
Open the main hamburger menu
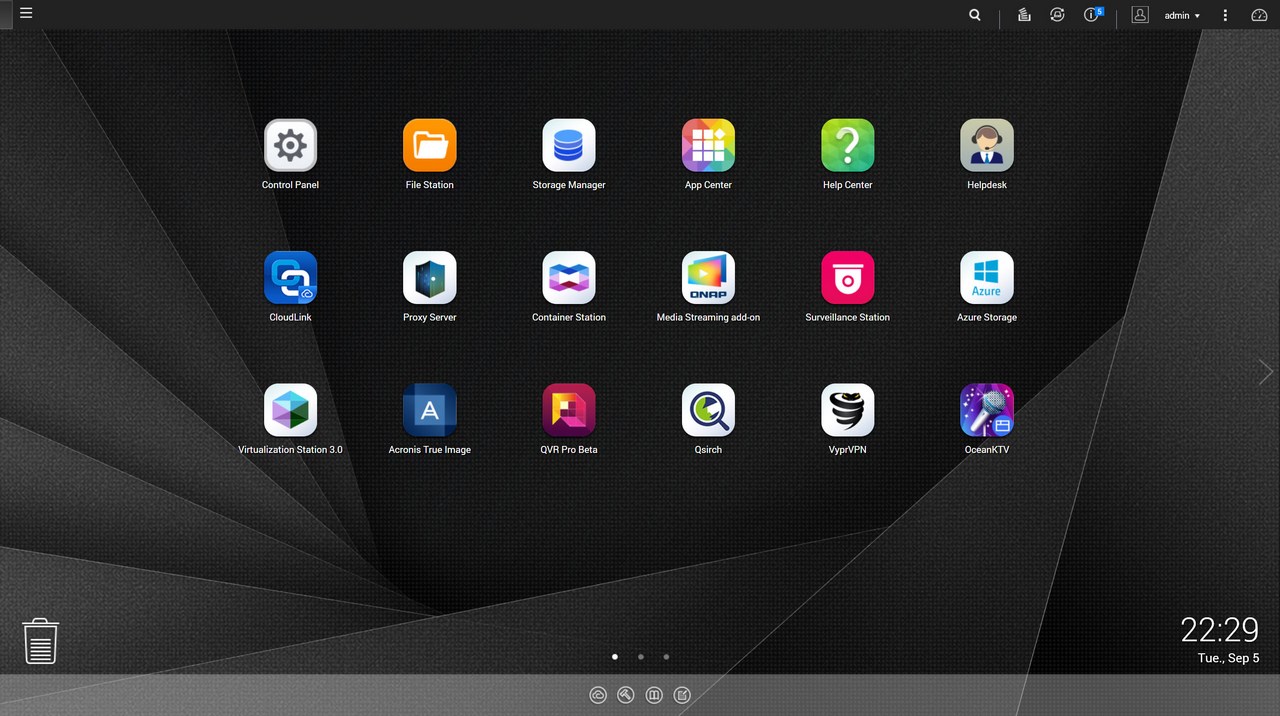pyautogui.click(x=26, y=14)
